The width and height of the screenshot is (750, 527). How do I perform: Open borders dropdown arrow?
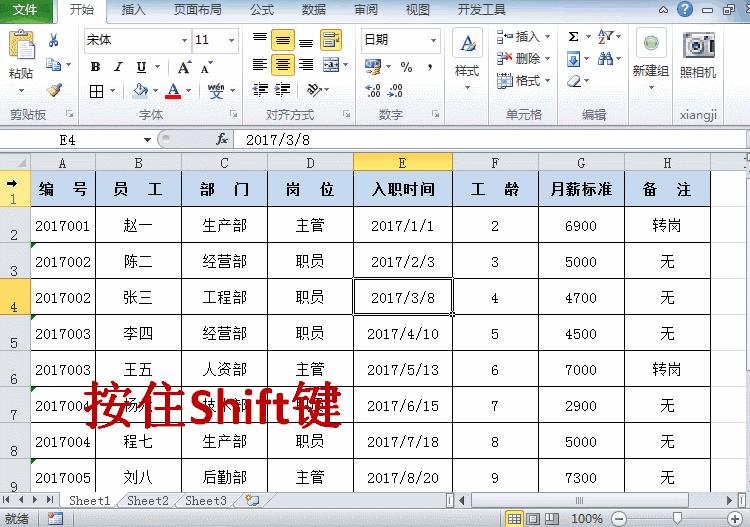tap(113, 90)
